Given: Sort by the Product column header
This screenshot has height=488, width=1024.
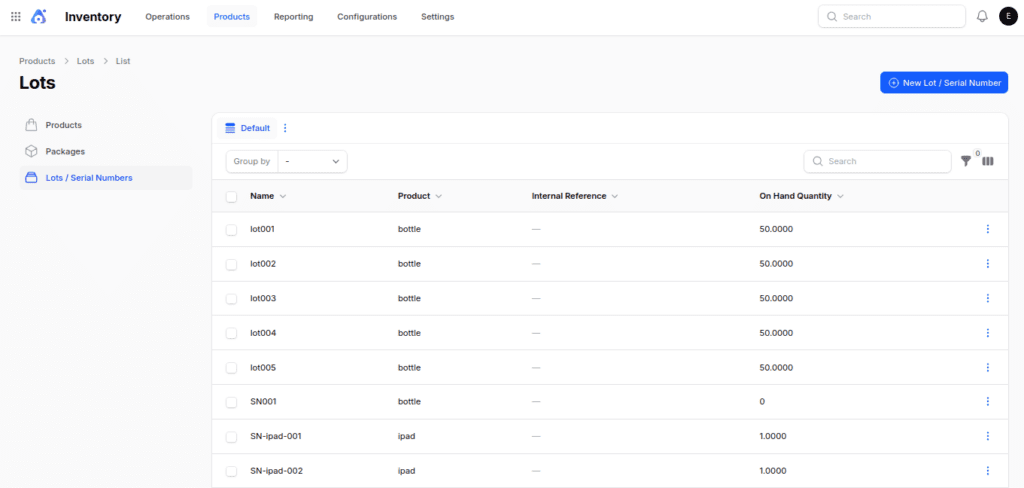Looking at the screenshot, I should 420,196.
